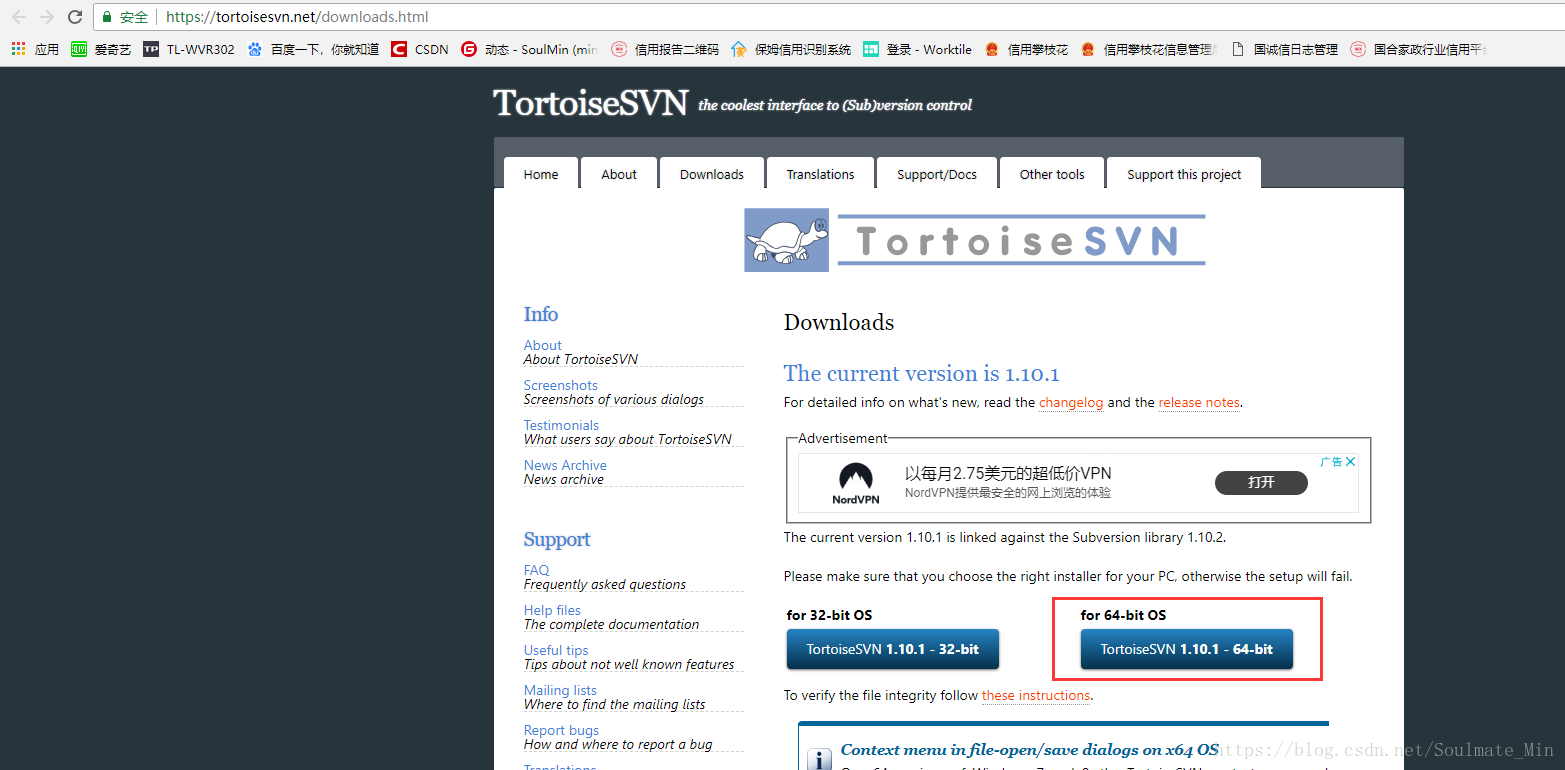Image resolution: width=1565 pixels, height=770 pixels.
Task: Download TortoiseSVN 1.10.1 64-bit installer
Action: (x=1187, y=649)
